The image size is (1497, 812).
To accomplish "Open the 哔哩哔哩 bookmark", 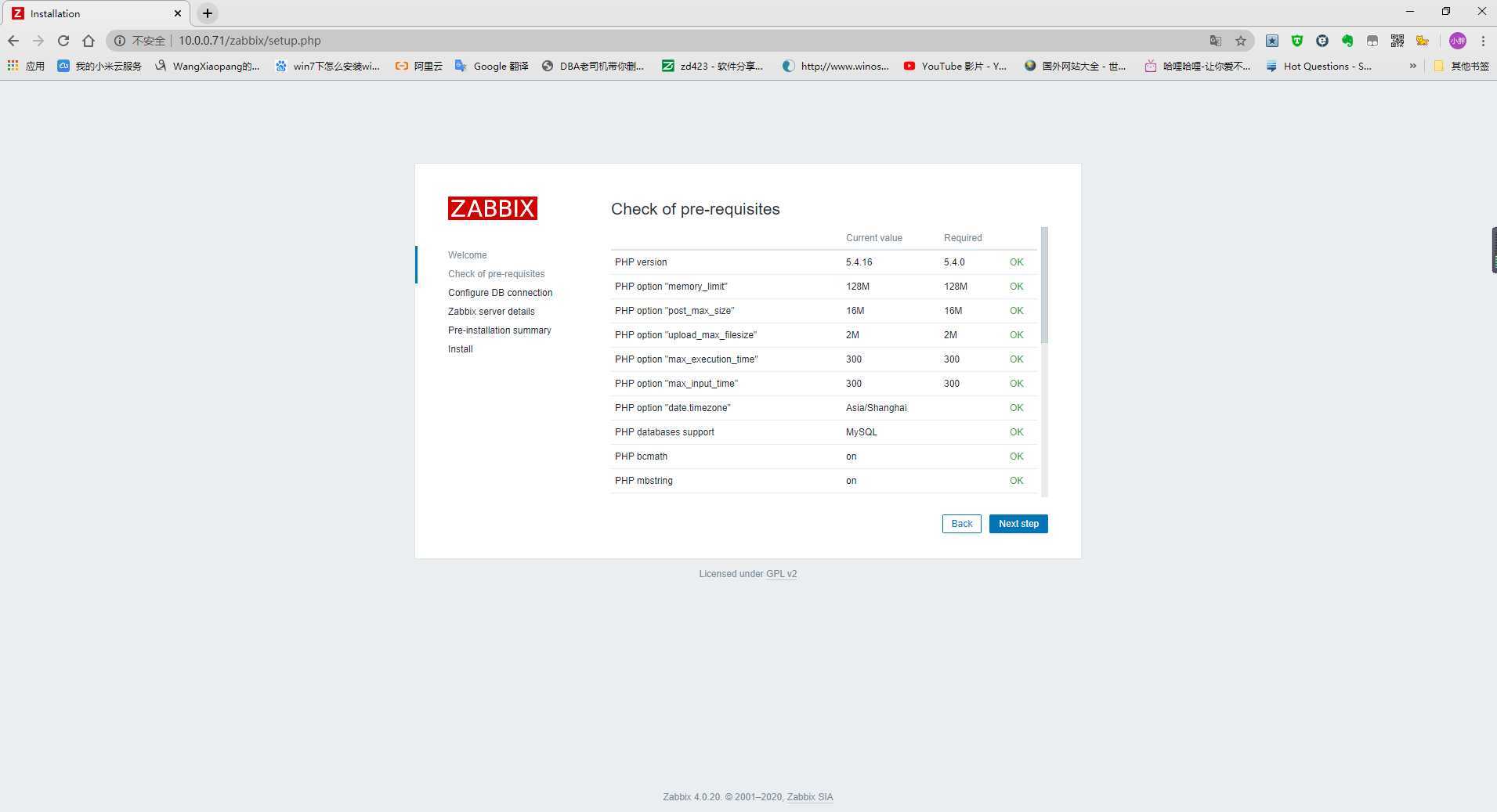I will tap(1198, 66).
